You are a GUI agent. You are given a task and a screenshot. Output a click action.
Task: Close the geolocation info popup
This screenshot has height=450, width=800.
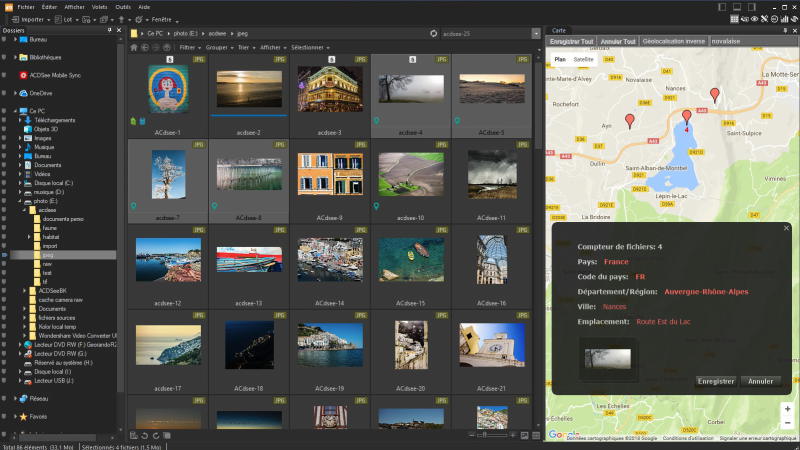pyautogui.click(x=786, y=228)
